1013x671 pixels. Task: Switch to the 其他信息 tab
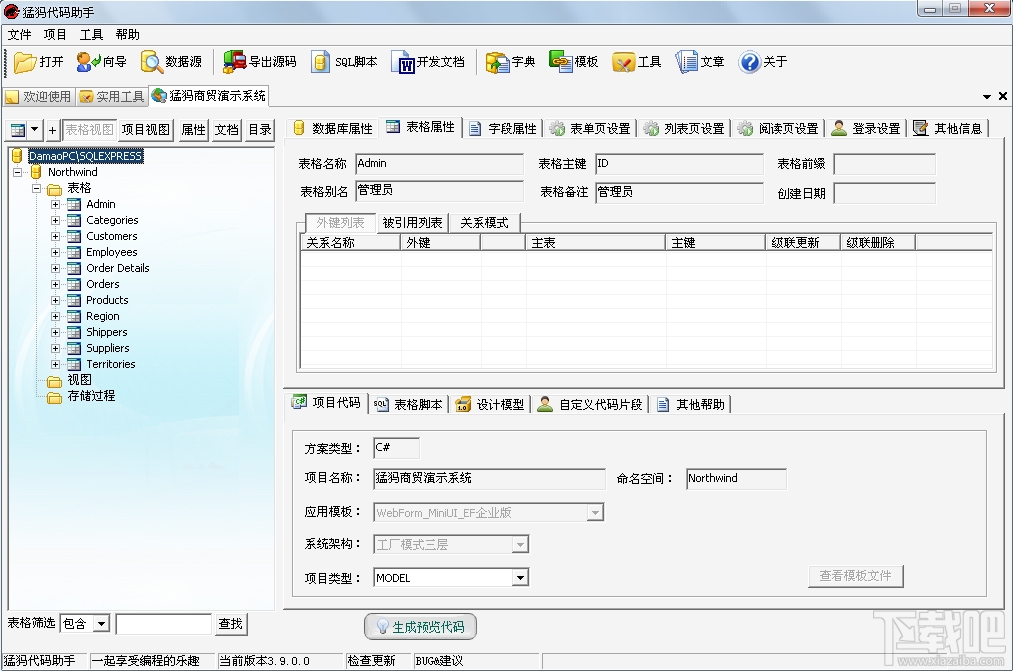(x=948, y=129)
